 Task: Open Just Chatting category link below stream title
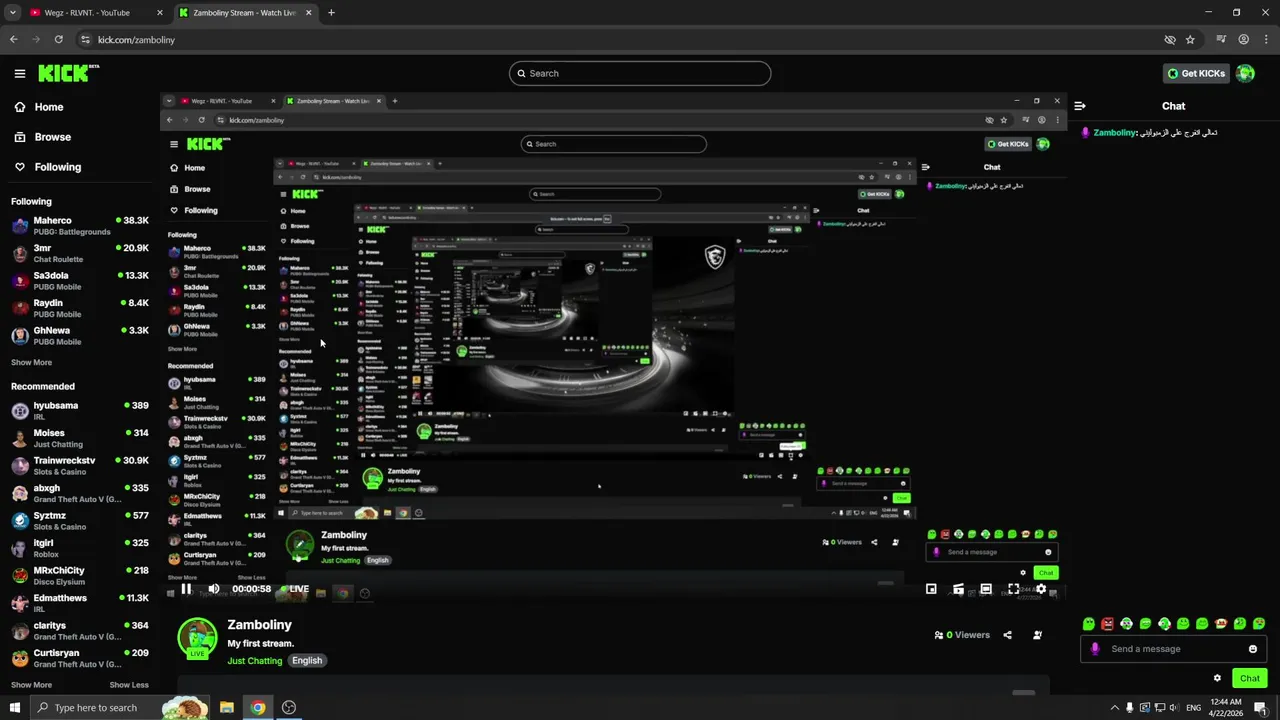pos(255,661)
